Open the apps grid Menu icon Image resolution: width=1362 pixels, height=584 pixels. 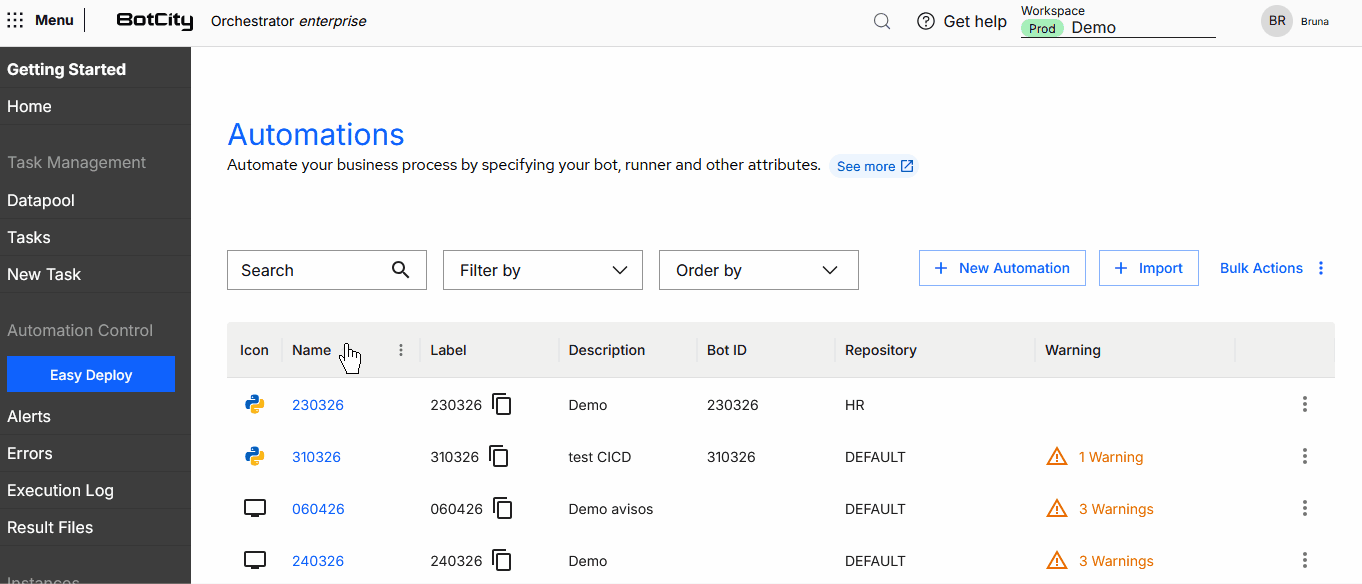tap(15, 20)
